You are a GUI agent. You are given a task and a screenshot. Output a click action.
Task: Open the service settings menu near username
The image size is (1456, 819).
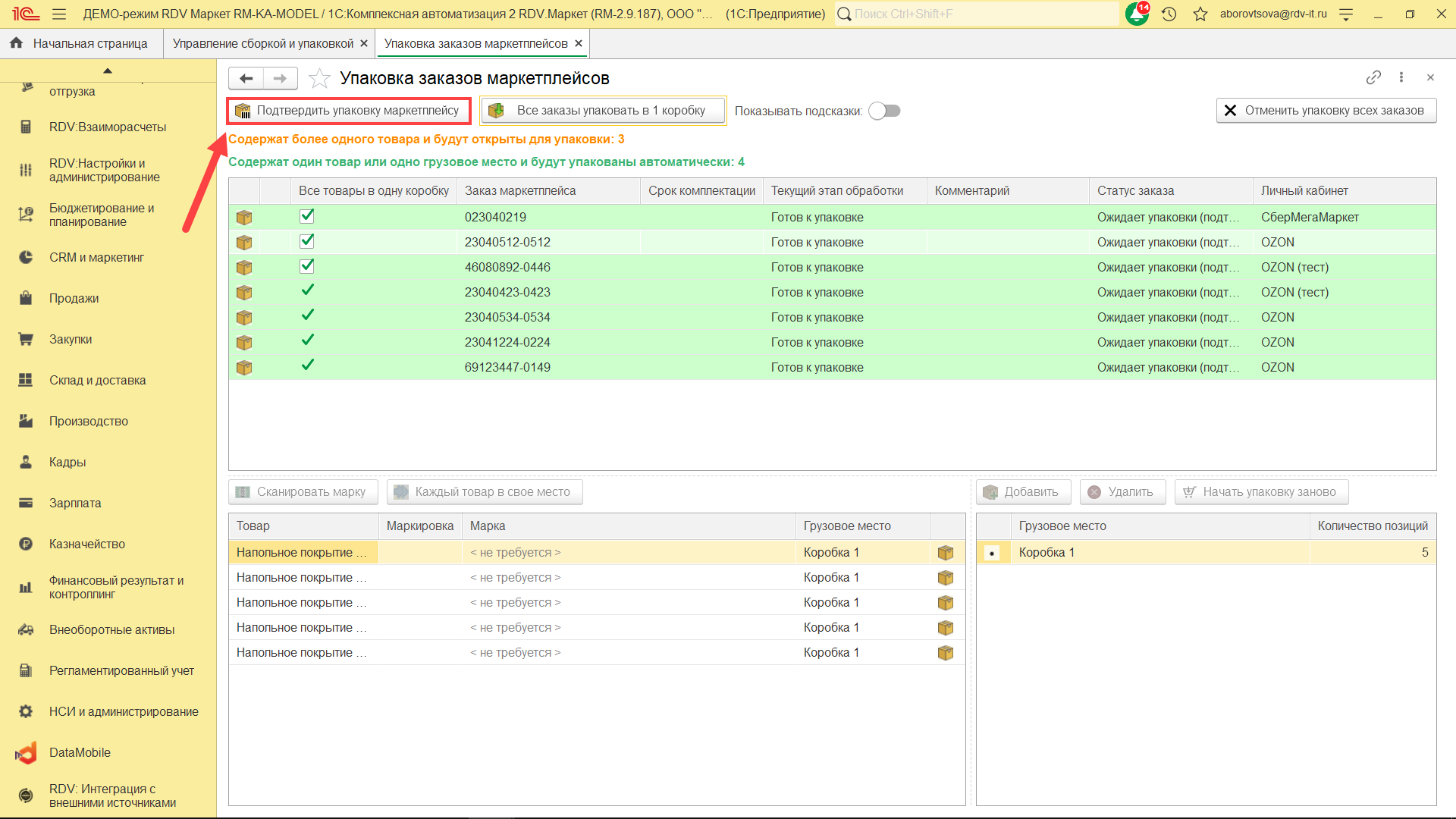click(1346, 14)
